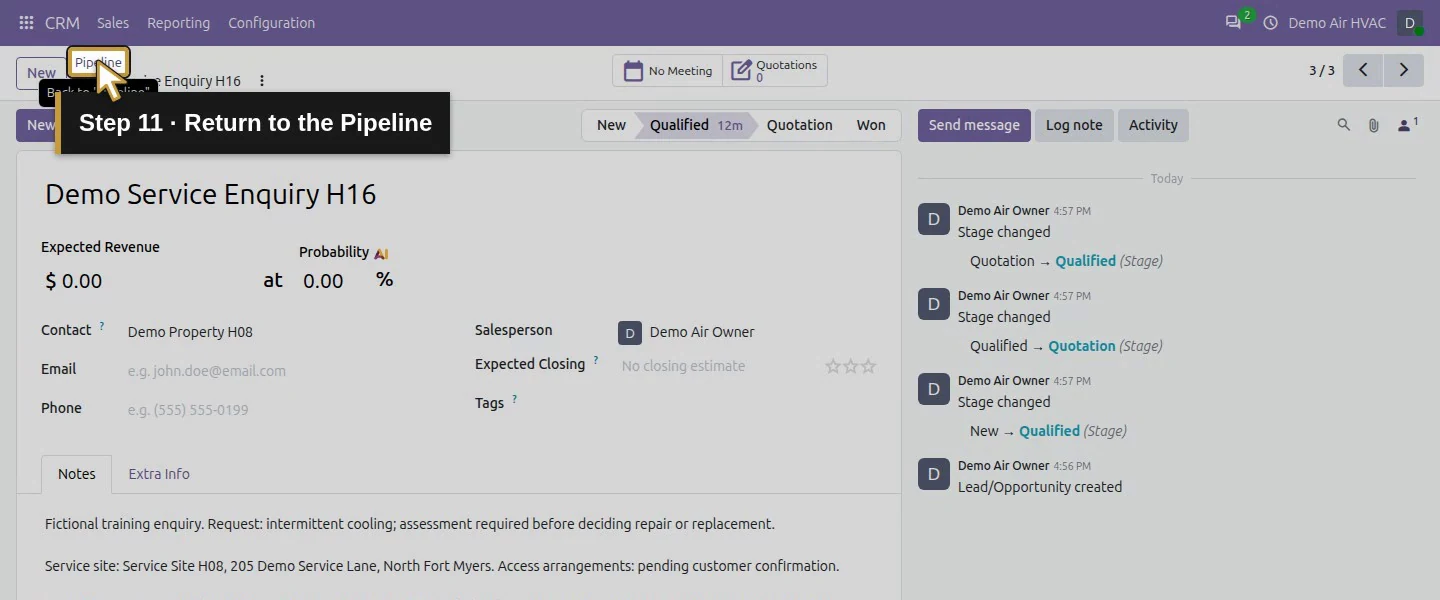This screenshot has height=600, width=1440.
Task: Open the Quotations smart button
Action: point(775,71)
